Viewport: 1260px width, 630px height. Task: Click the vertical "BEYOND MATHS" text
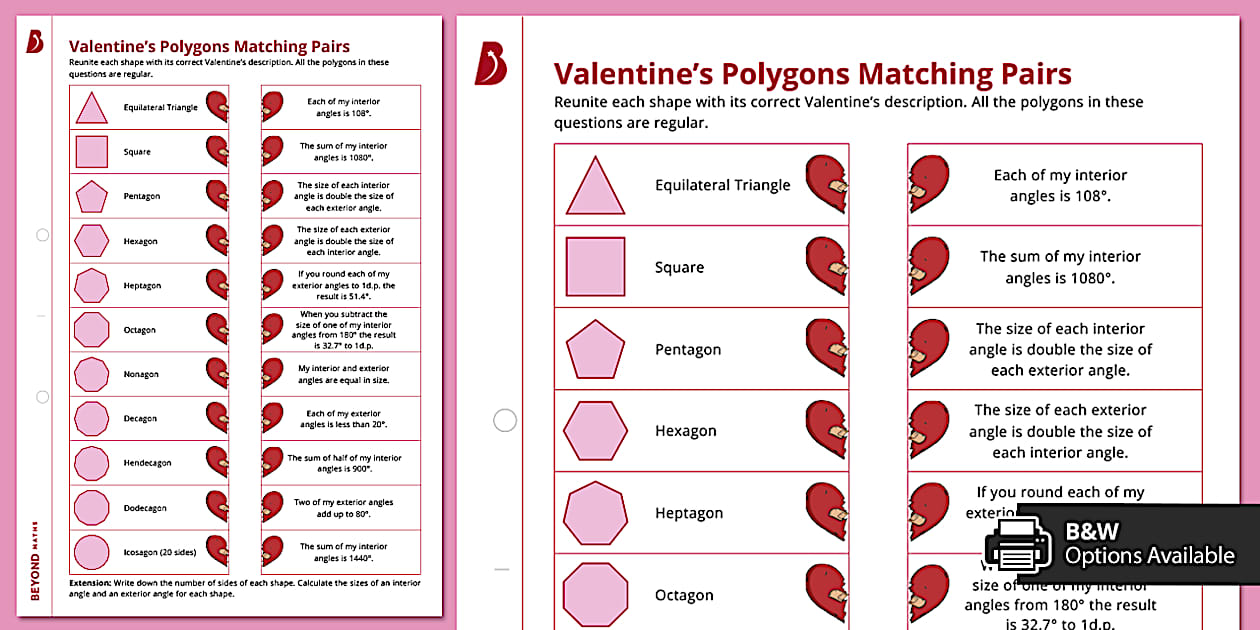point(36,560)
